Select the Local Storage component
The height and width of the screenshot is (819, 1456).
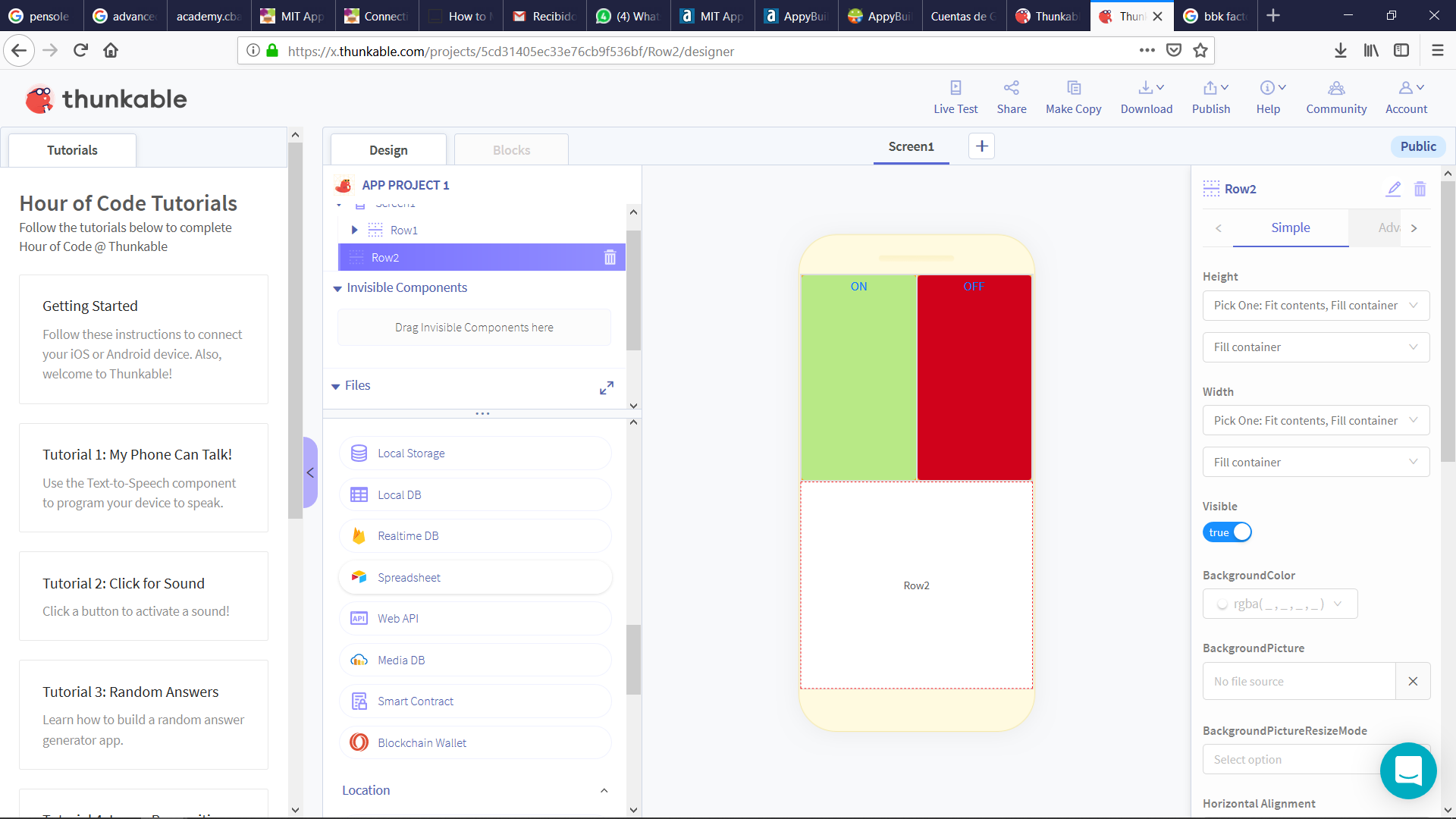tap(474, 453)
